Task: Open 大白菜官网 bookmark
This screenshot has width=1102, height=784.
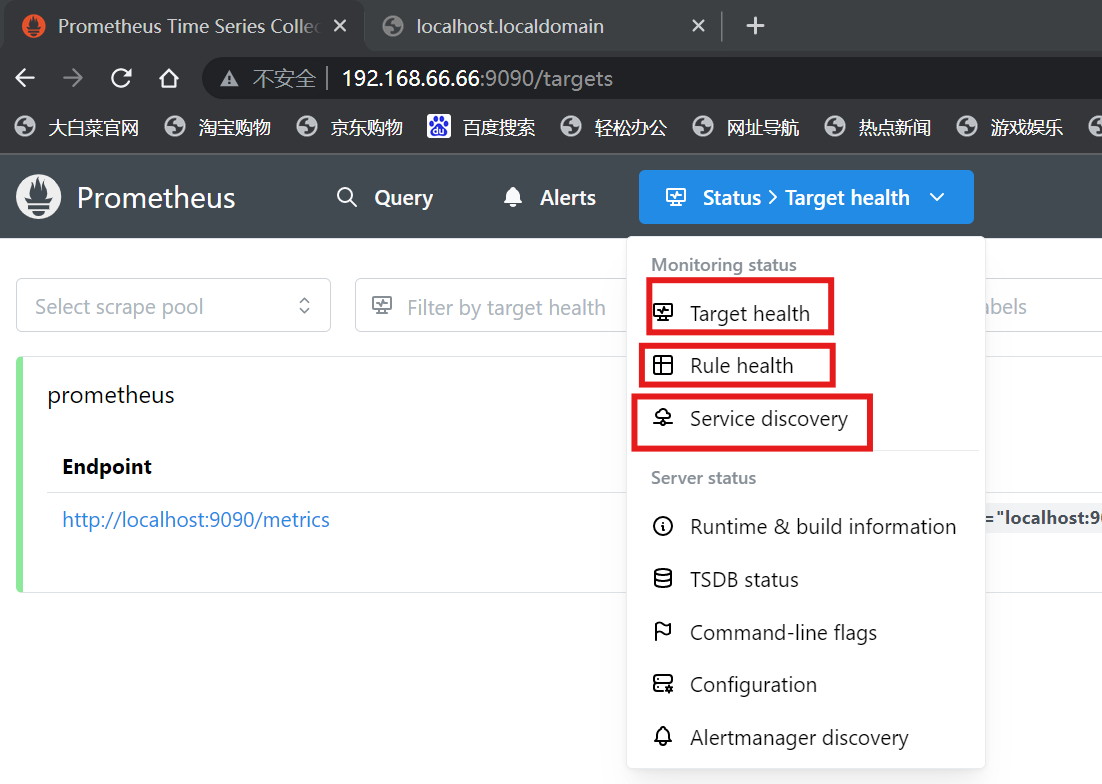Action: 77,127
